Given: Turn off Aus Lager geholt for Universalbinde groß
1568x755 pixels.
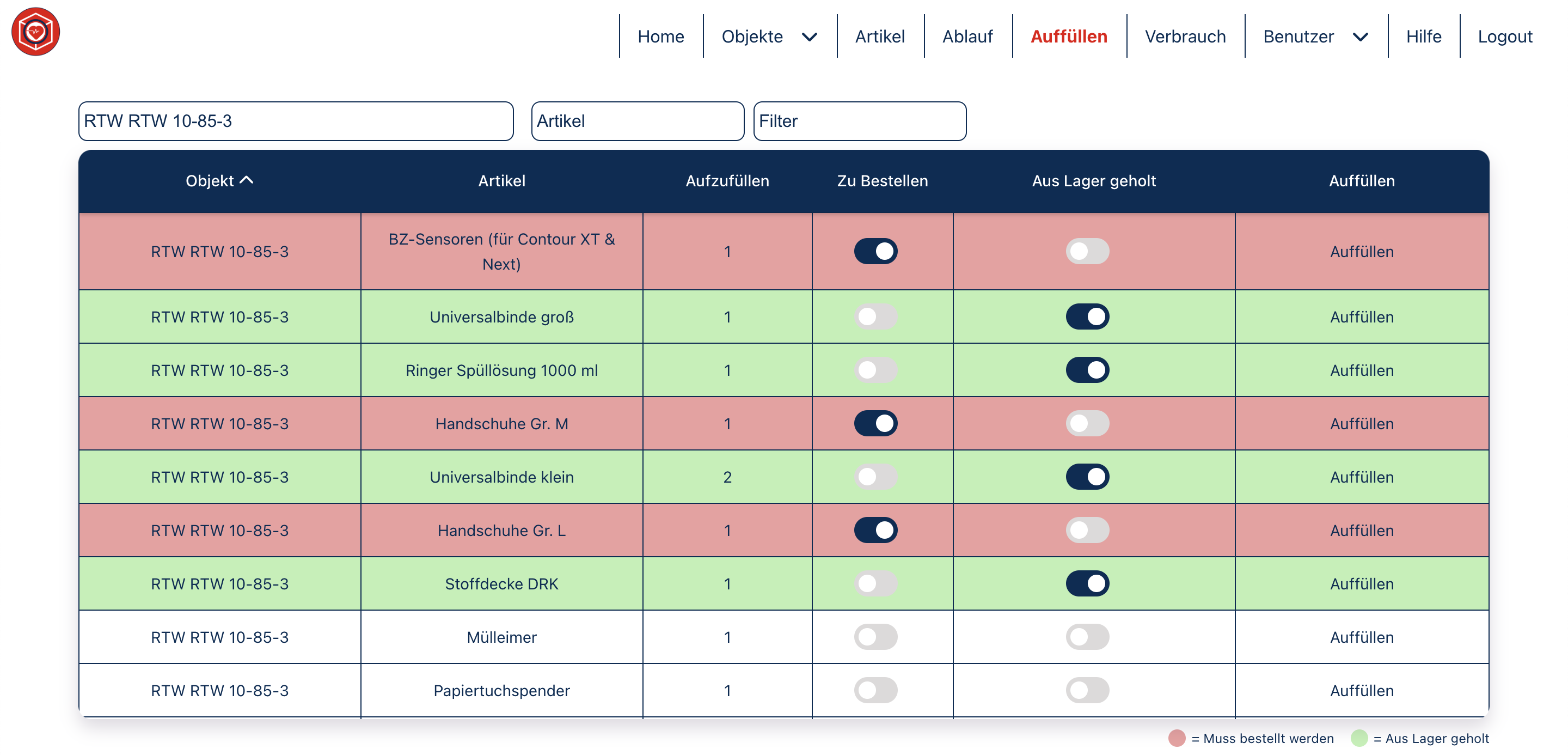Looking at the screenshot, I should point(1087,316).
